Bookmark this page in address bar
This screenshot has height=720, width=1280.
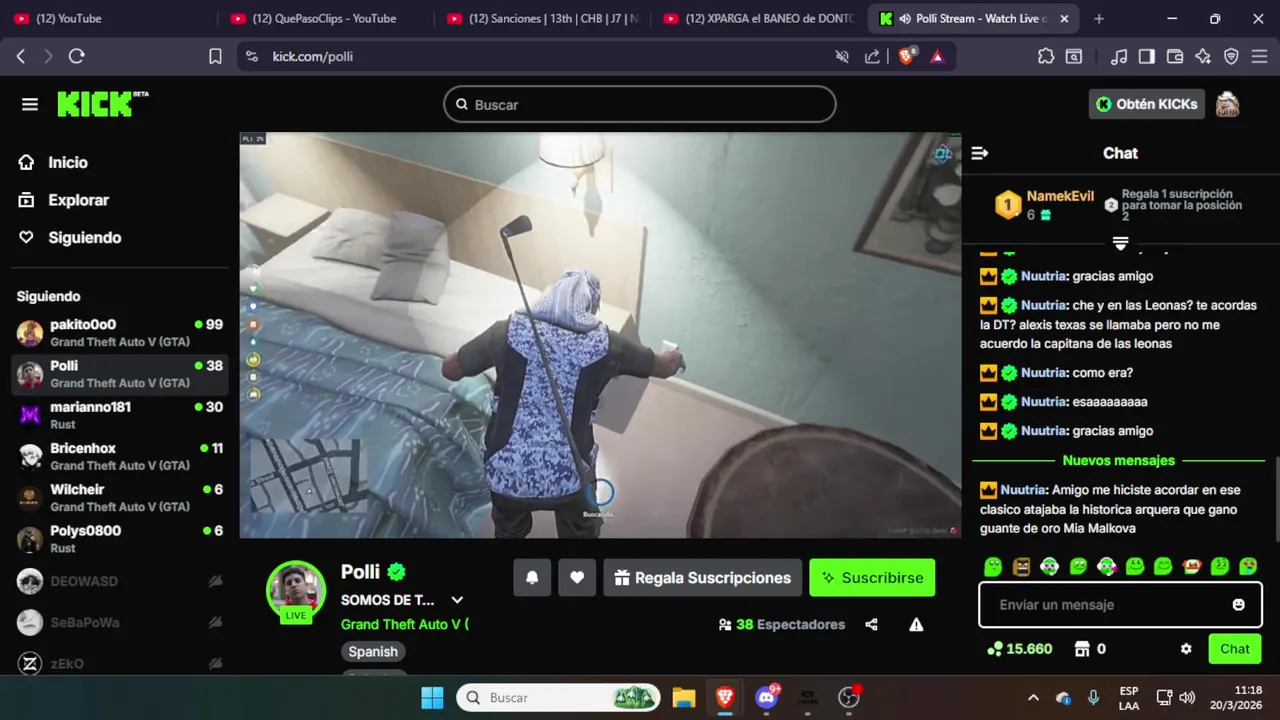(x=215, y=57)
